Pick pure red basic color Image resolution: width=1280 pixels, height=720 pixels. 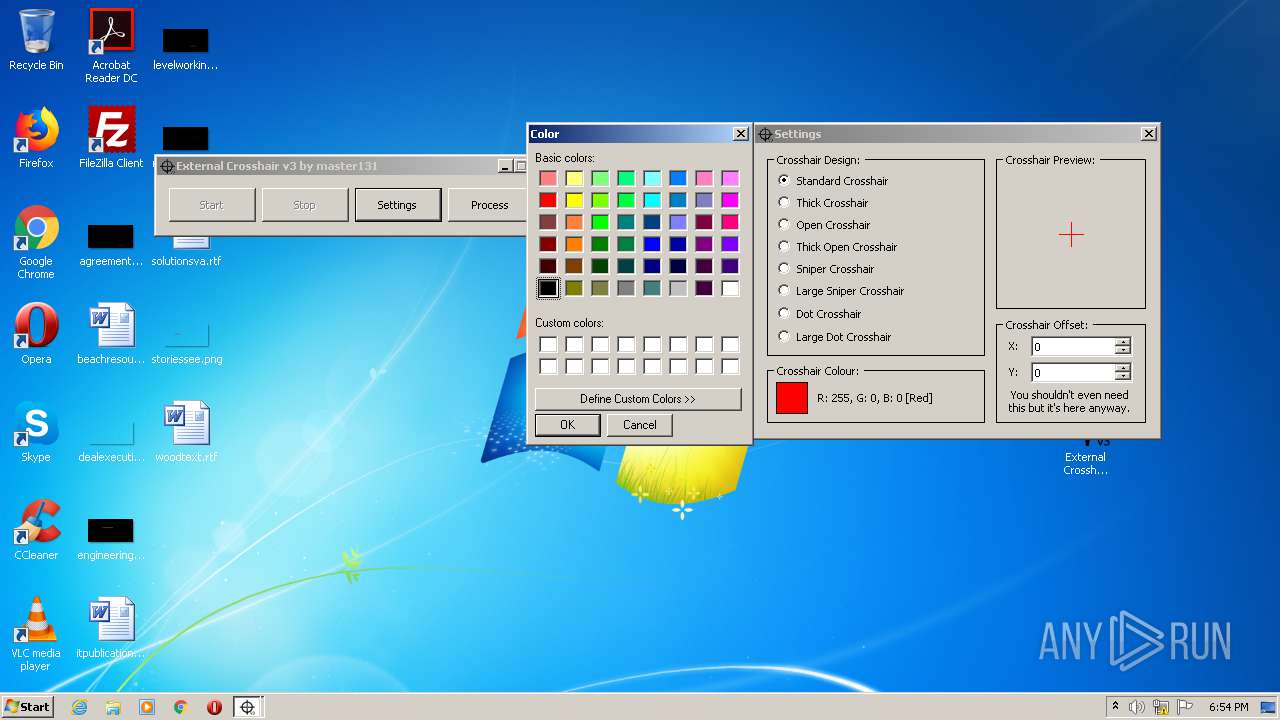coord(548,200)
